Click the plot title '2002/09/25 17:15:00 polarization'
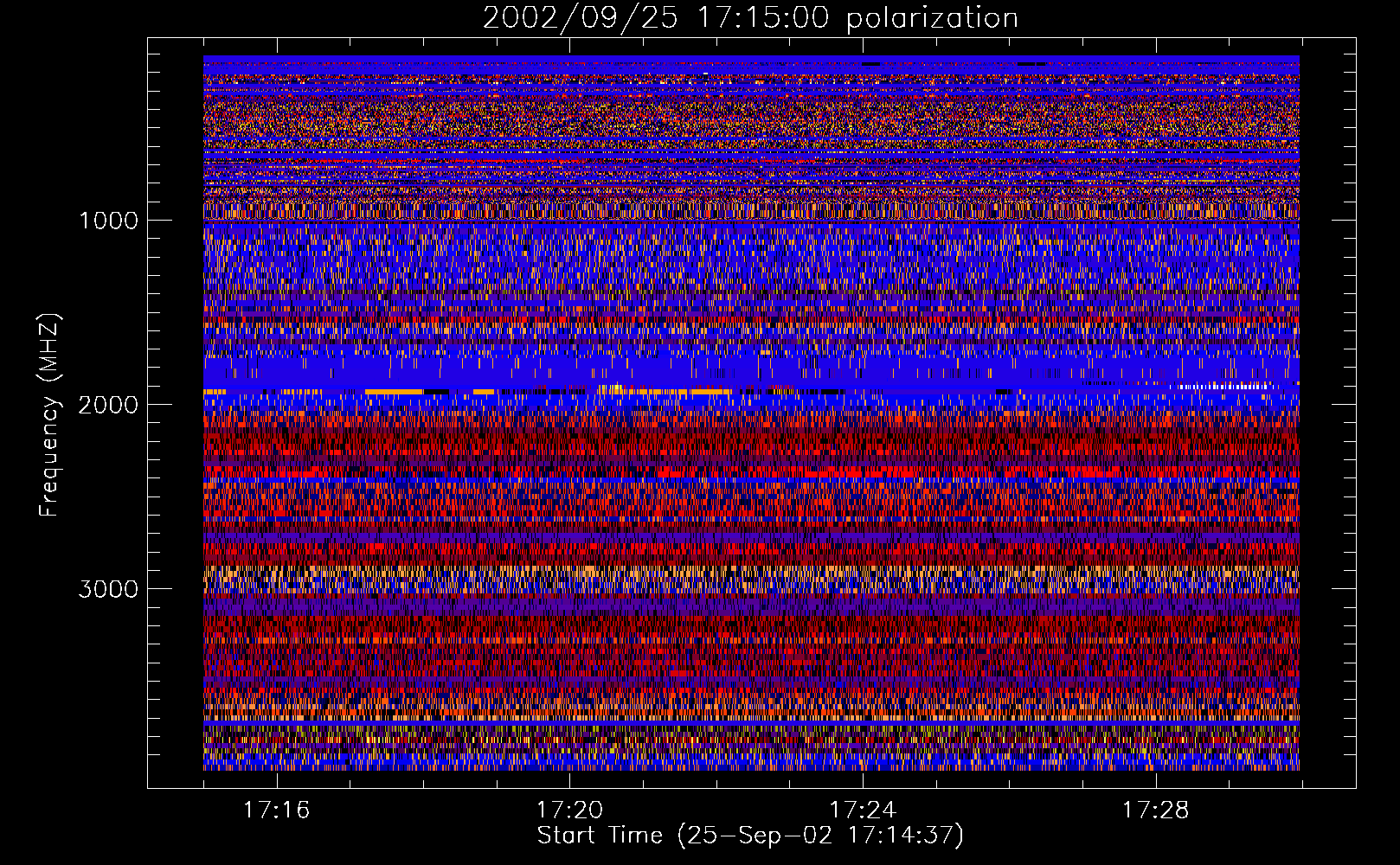 [x=750, y=18]
